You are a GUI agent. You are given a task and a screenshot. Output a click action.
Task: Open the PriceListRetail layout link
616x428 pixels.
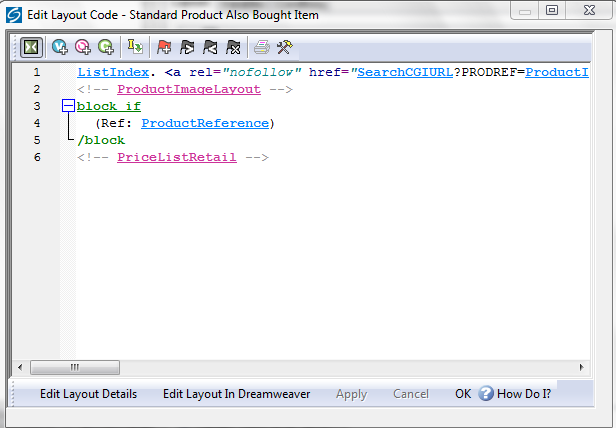[176, 157]
